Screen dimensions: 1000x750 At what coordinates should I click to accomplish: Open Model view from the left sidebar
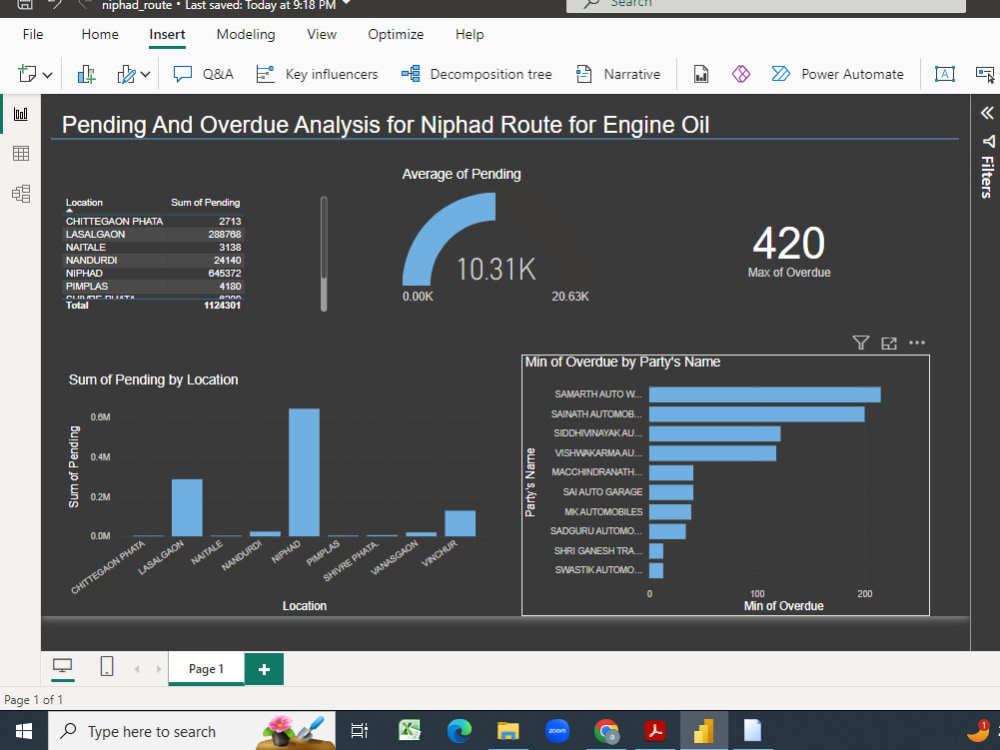click(20, 193)
